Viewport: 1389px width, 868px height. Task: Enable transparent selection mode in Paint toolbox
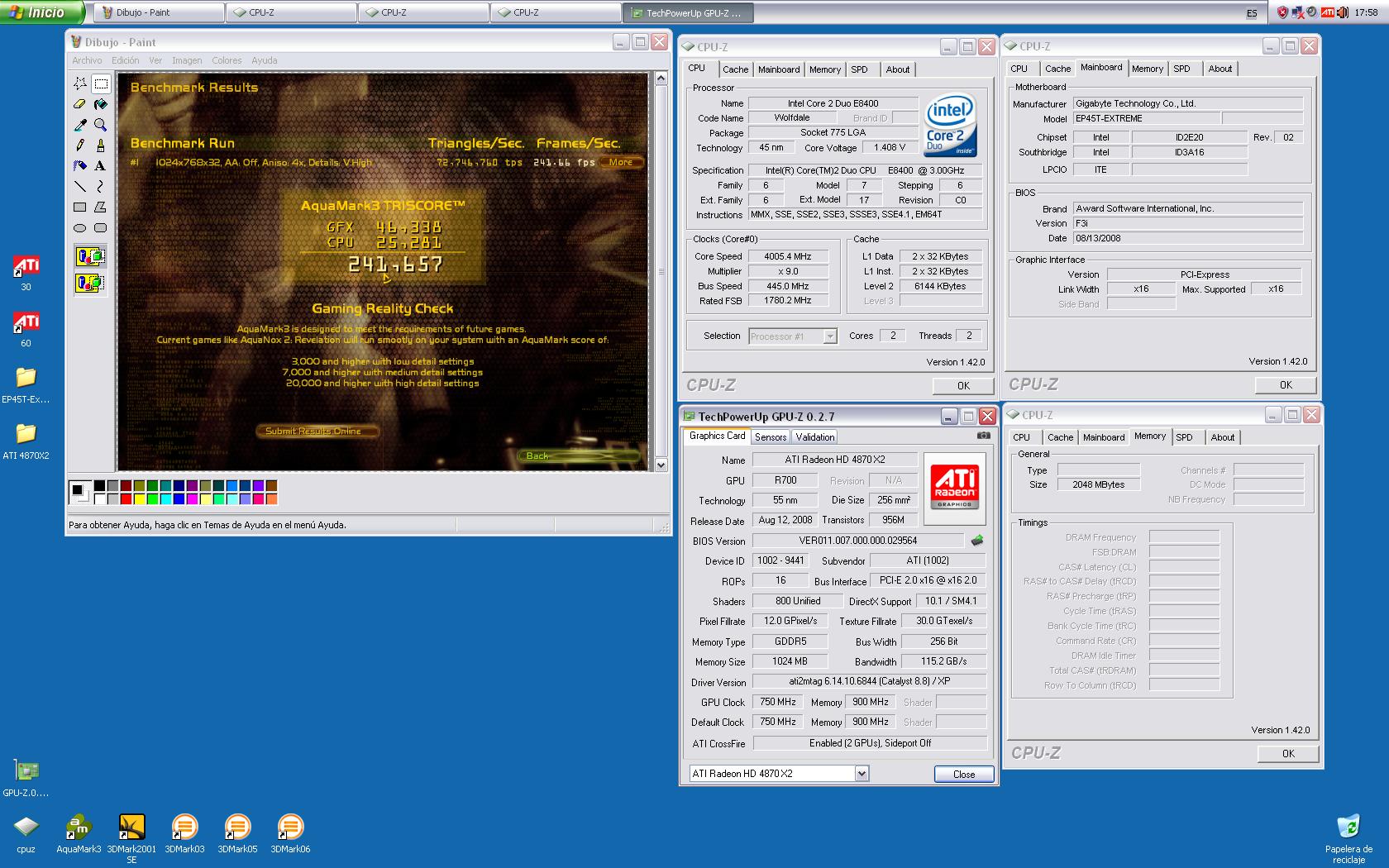[x=90, y=283]
